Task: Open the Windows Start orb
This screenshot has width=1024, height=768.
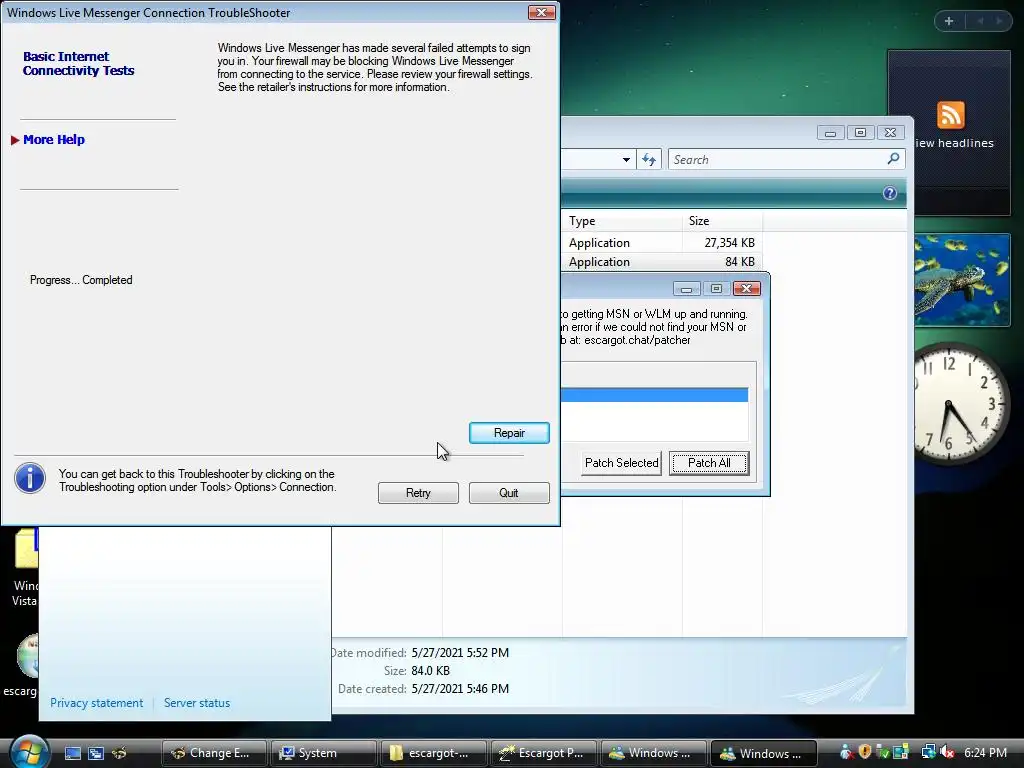Action: point(29,751)
